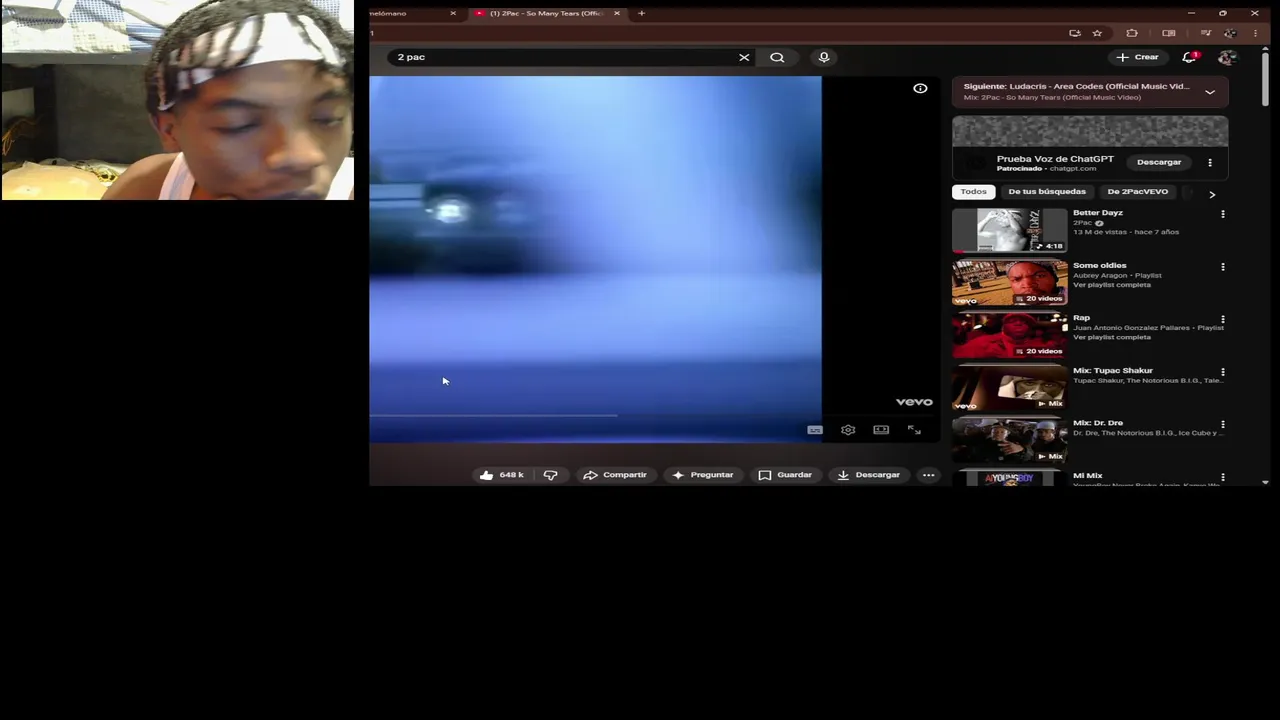
Task: Open 'Ver playlist completa' for Some oldies
Action: (1112, 285)
